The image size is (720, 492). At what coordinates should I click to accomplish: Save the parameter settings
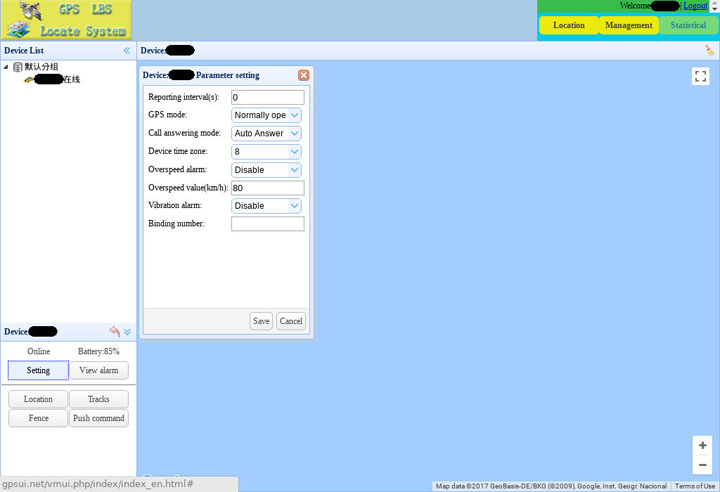click(261, 321)
